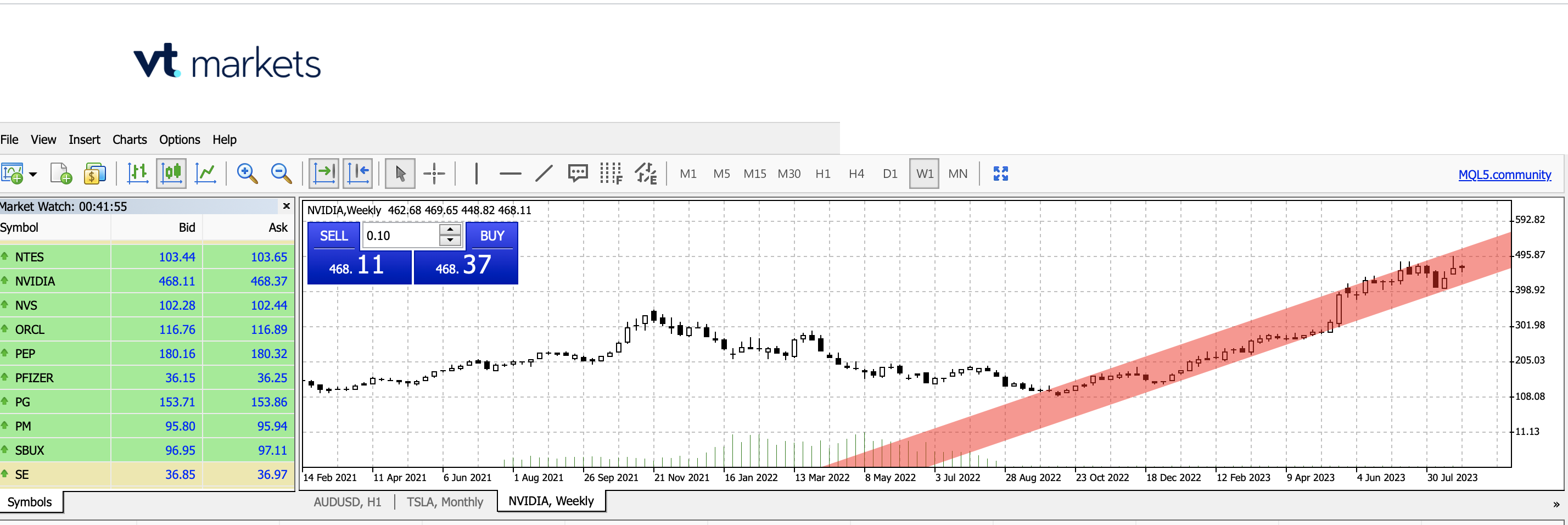Select the equidistant channel tool
This screenshot has height=525, width=1568.
click(646, 174)
